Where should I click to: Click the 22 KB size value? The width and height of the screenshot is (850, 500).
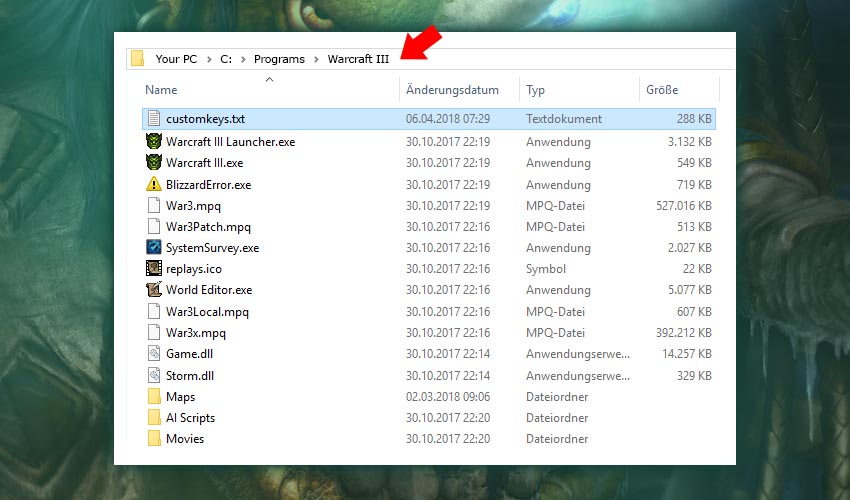click(697, 268)
